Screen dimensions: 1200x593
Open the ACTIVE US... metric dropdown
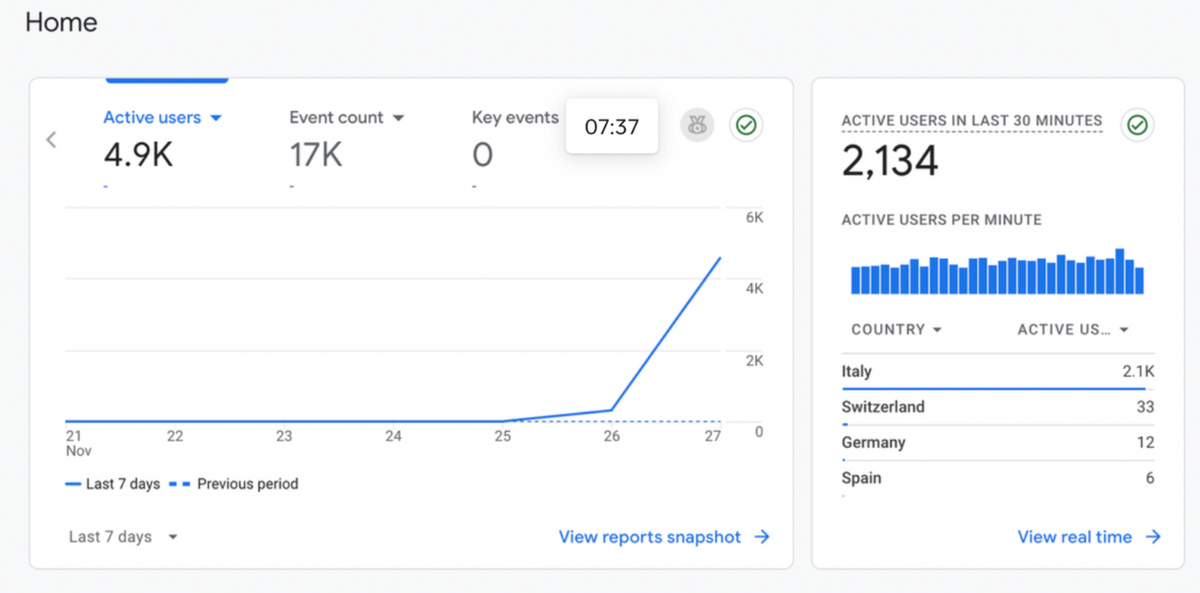click(x=1073, y=329)
